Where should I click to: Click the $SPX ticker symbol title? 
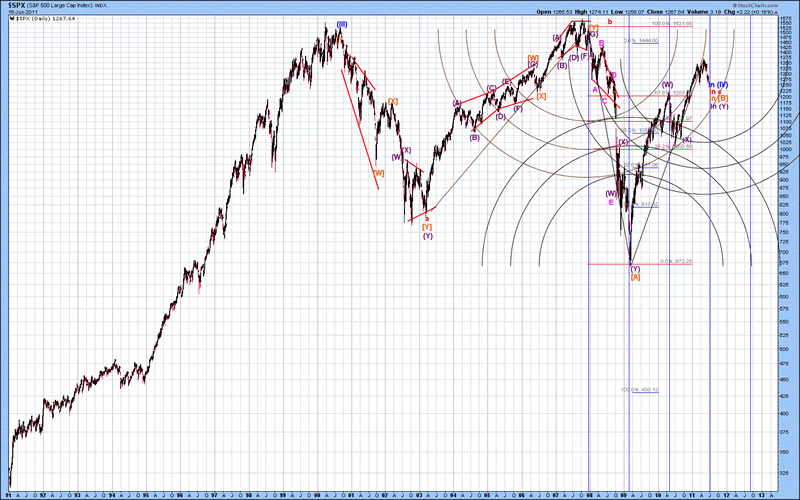pyautogui.click(x=18, y=5)
